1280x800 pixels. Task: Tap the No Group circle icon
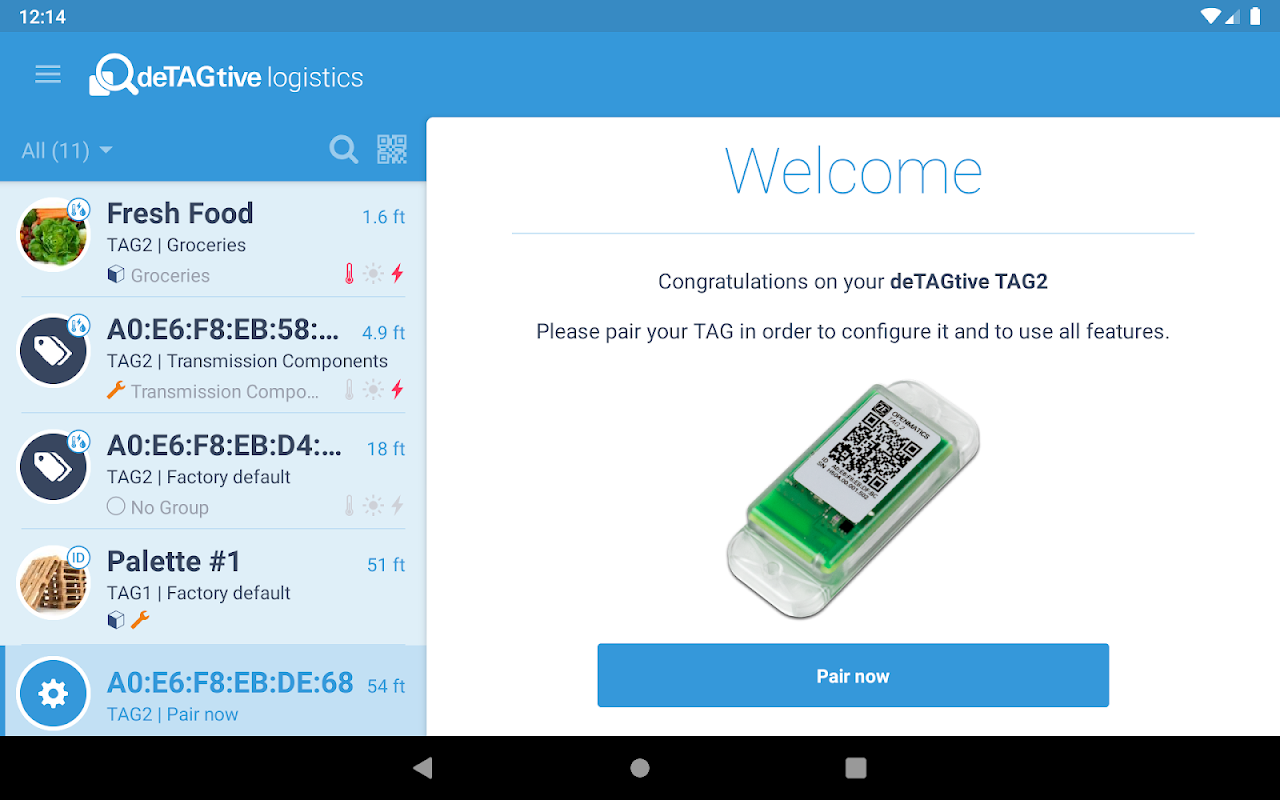pyautogui.click(x=116, y=507)
